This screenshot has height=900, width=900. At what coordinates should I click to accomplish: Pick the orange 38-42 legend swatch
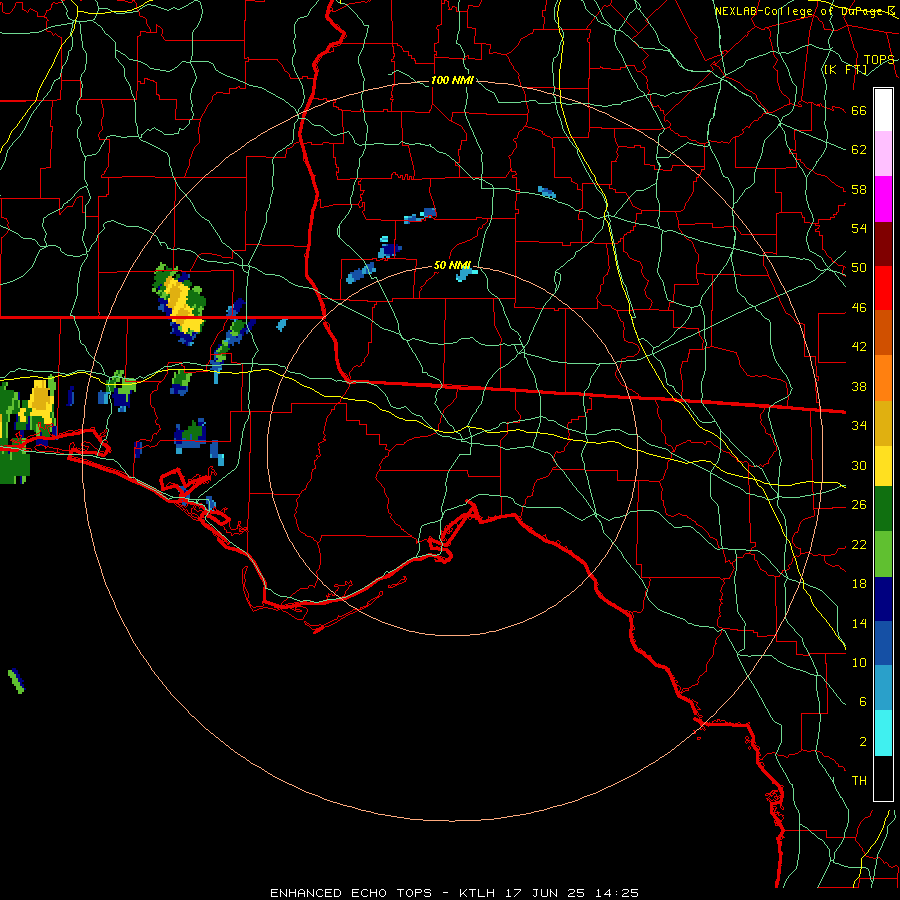[883, 378]
